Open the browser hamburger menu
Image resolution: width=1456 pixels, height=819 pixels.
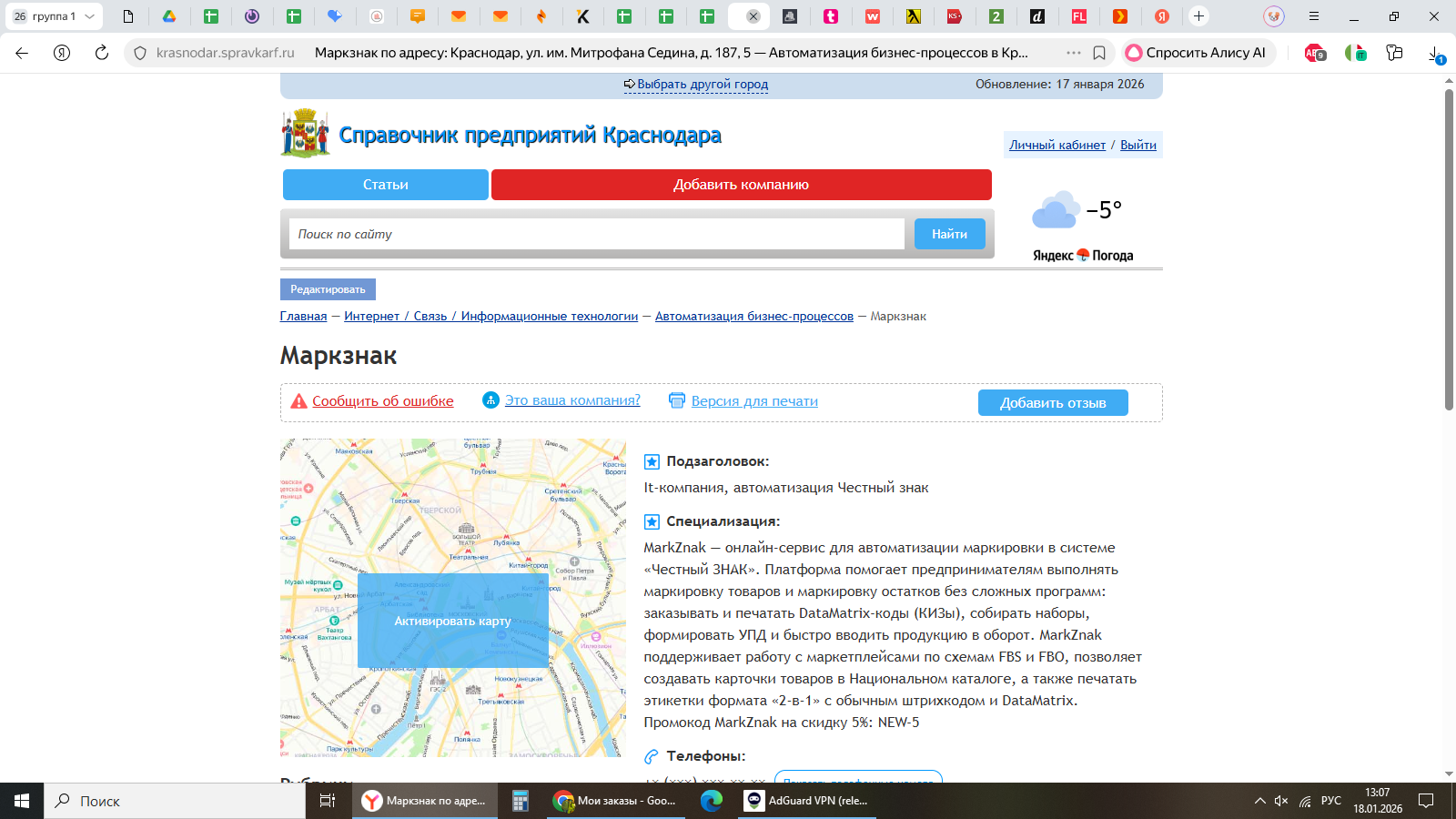(x=1313, y=16)
